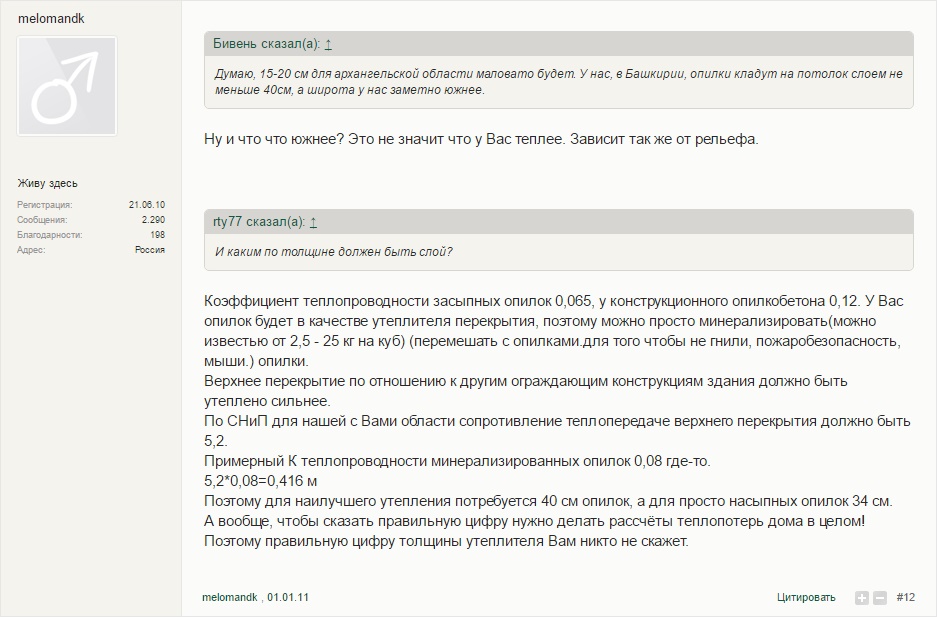
Task: Click melomandk's male-symbol avatar image
Action: [67, 86]
